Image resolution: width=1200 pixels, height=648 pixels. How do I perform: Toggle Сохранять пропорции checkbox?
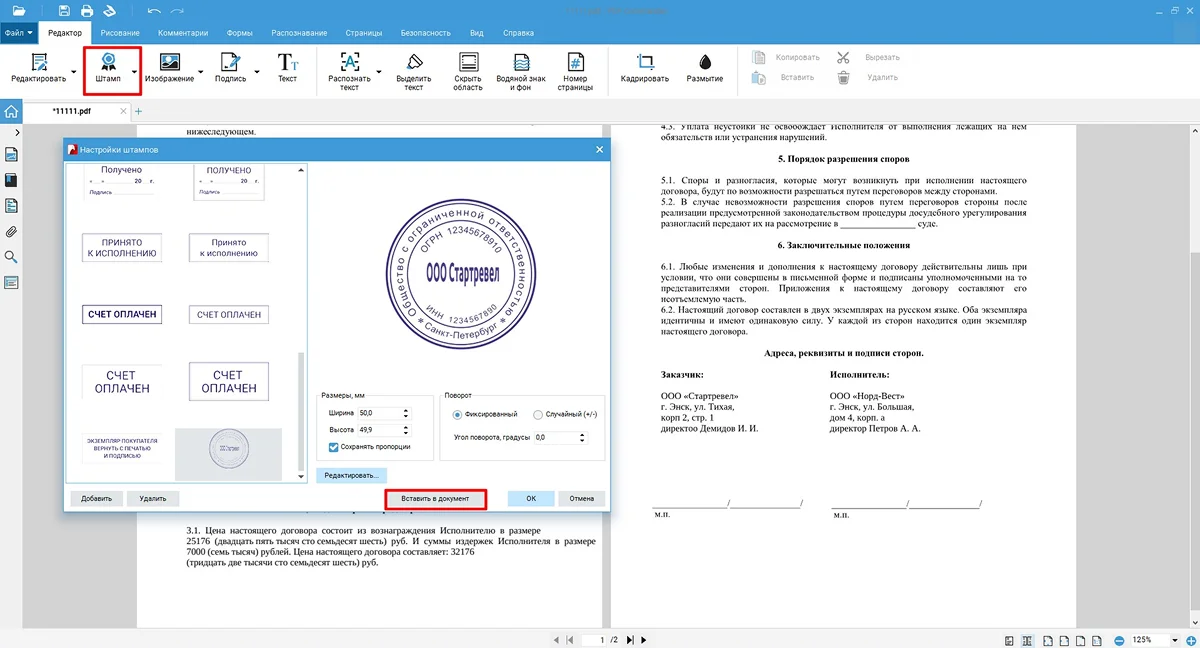(334, 447)
